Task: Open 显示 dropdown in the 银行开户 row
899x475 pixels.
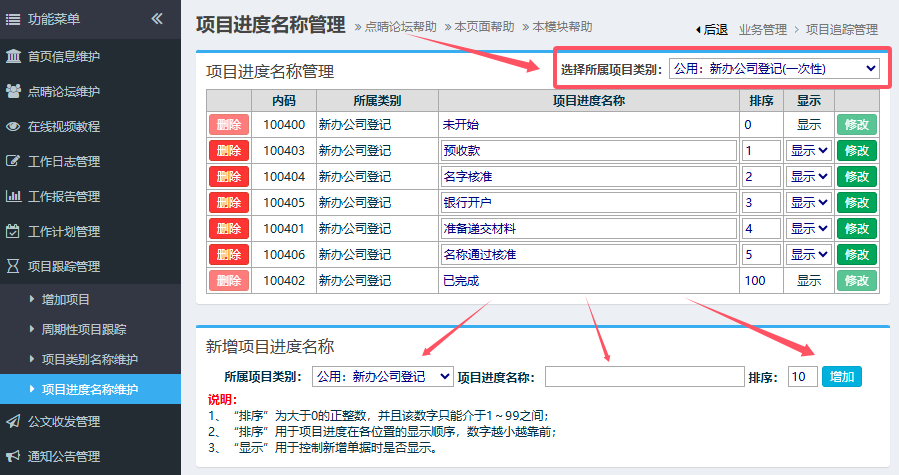Action: 808,202
